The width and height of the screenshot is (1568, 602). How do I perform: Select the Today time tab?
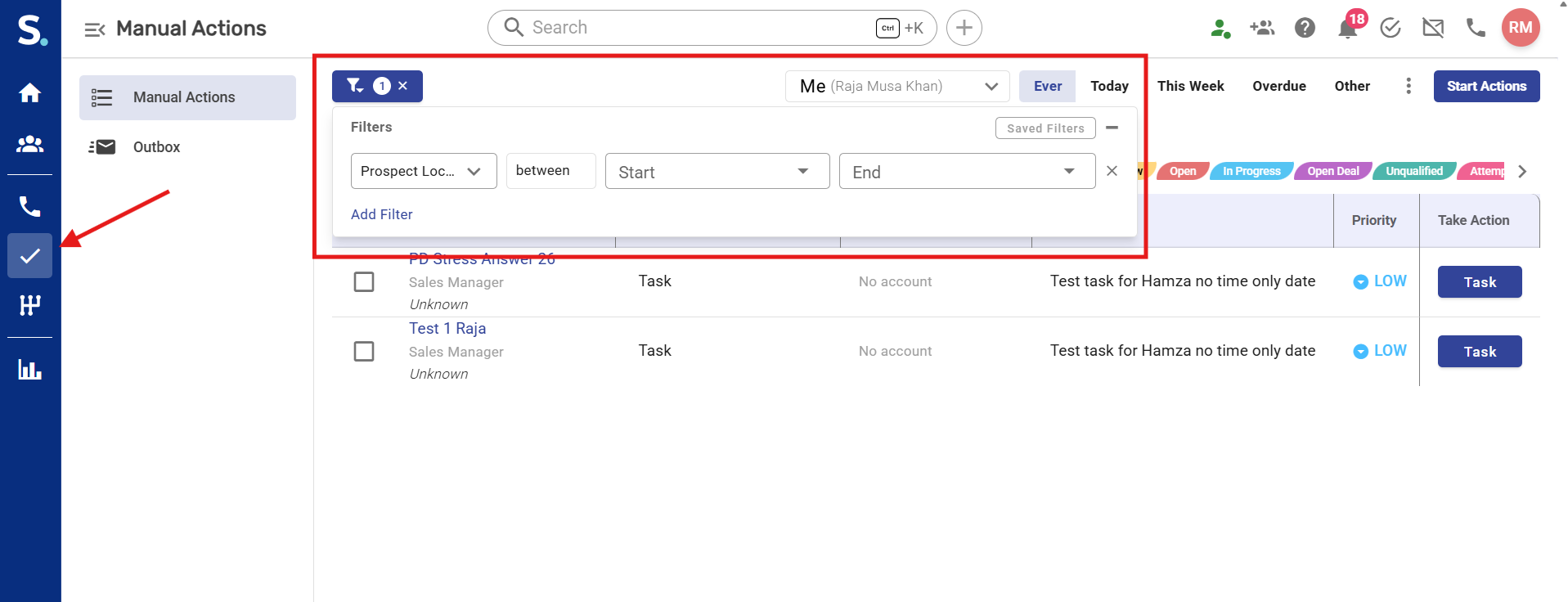pos(1109,86)
